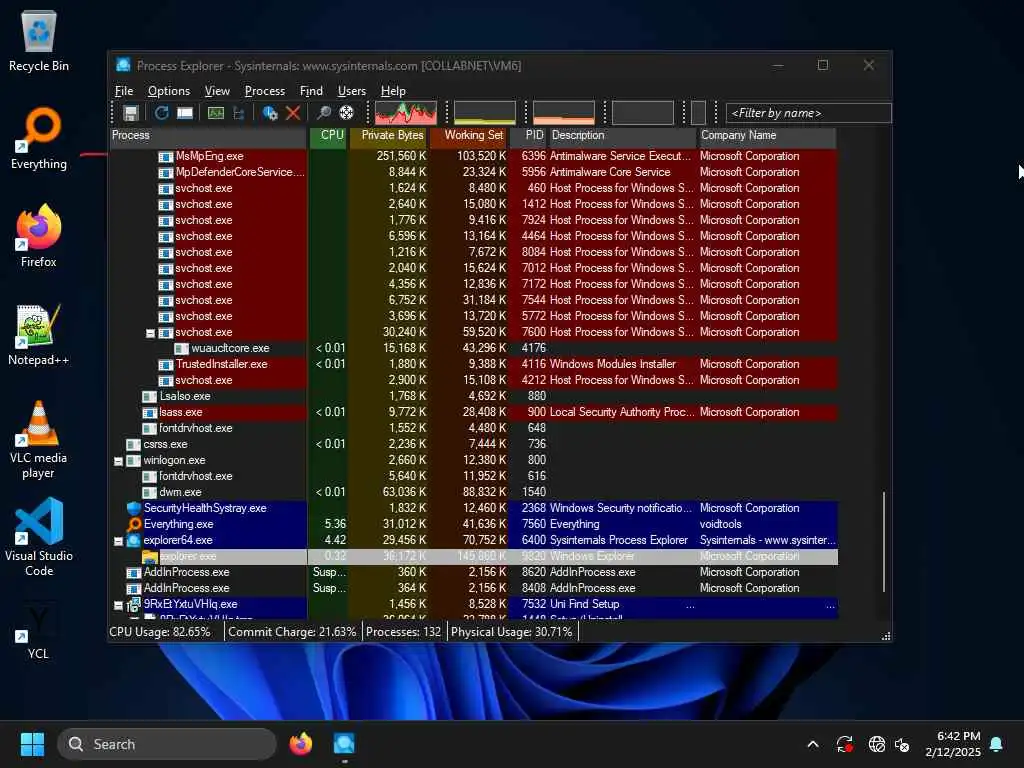Open the VLC media player desktop shortcut
The image size is (1024, 768).
pos(39,440)
